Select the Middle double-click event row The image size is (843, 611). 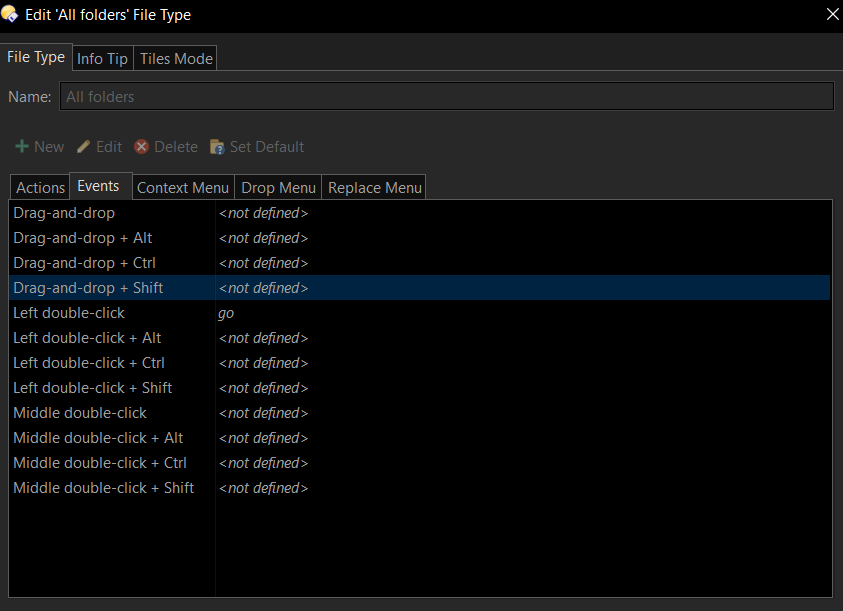80,413
